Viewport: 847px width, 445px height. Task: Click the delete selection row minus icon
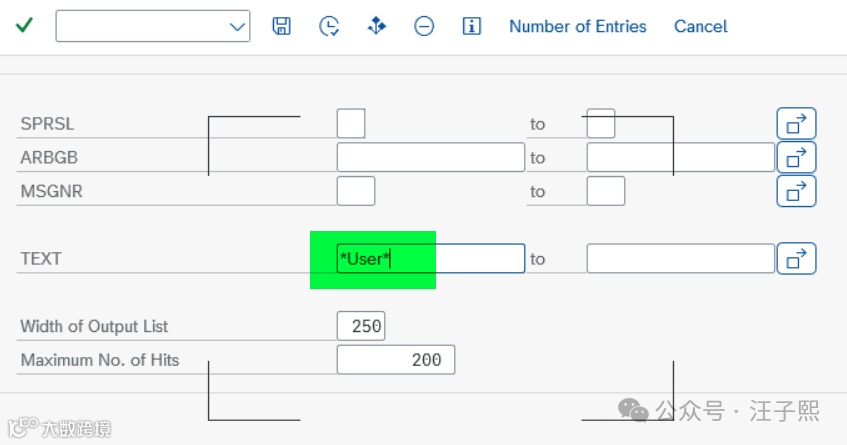(x=424, y=26)
